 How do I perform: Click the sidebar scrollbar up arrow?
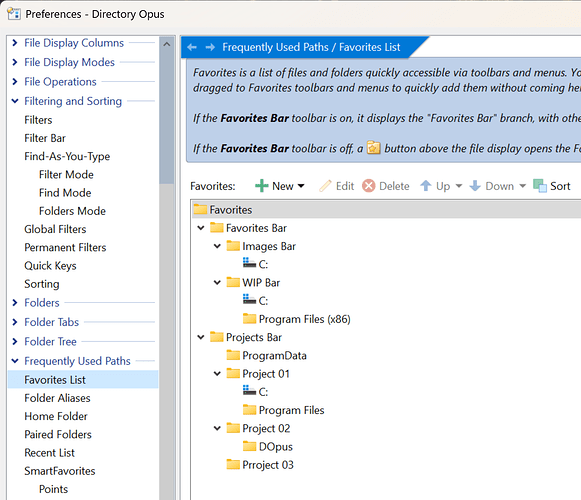tap(167, 44)
